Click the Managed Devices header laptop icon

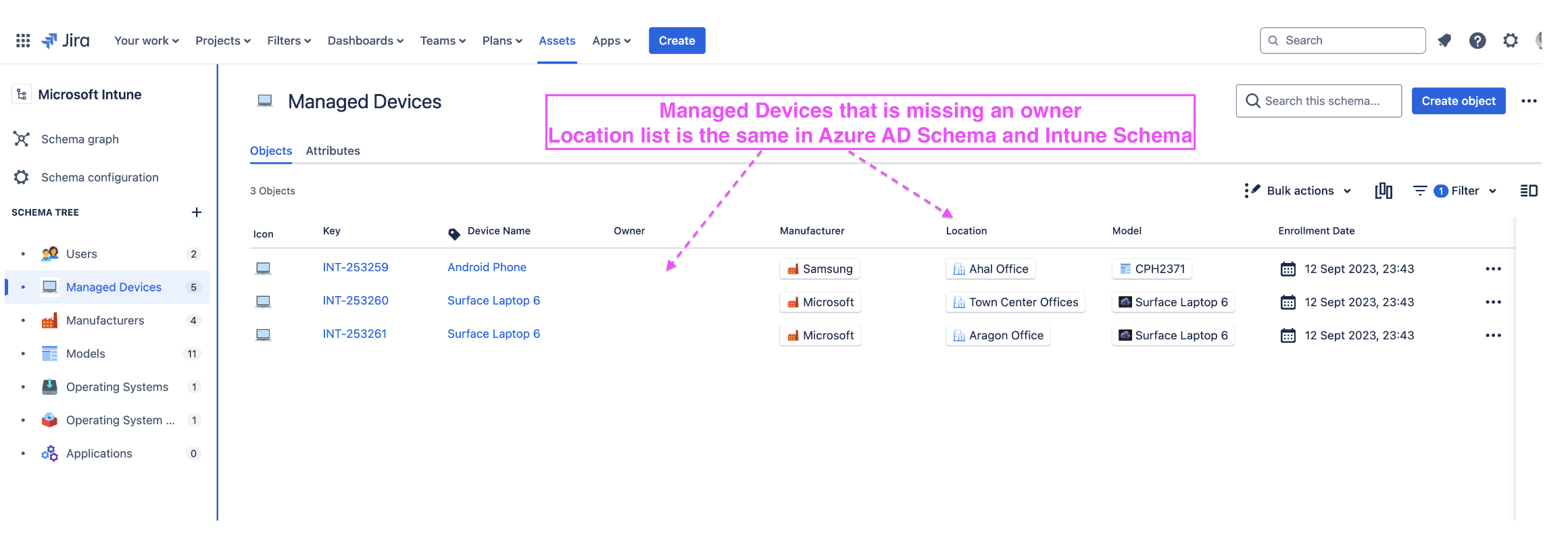pos(265,101)
